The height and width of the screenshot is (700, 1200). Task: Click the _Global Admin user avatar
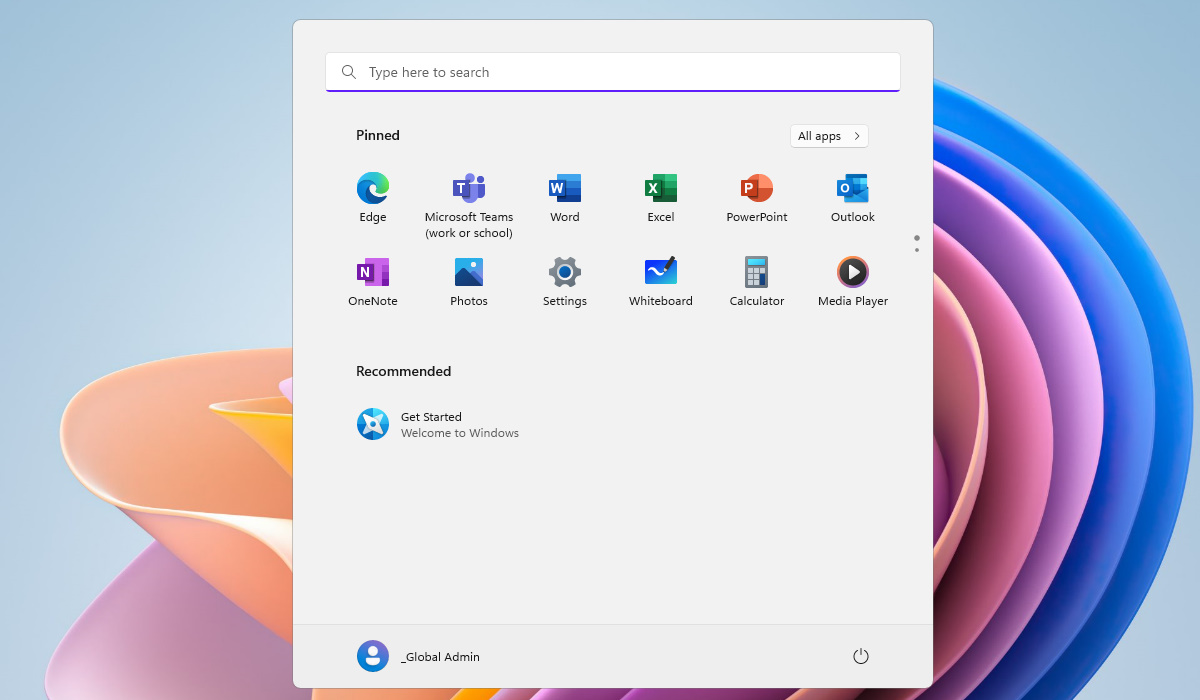[373, 656]
